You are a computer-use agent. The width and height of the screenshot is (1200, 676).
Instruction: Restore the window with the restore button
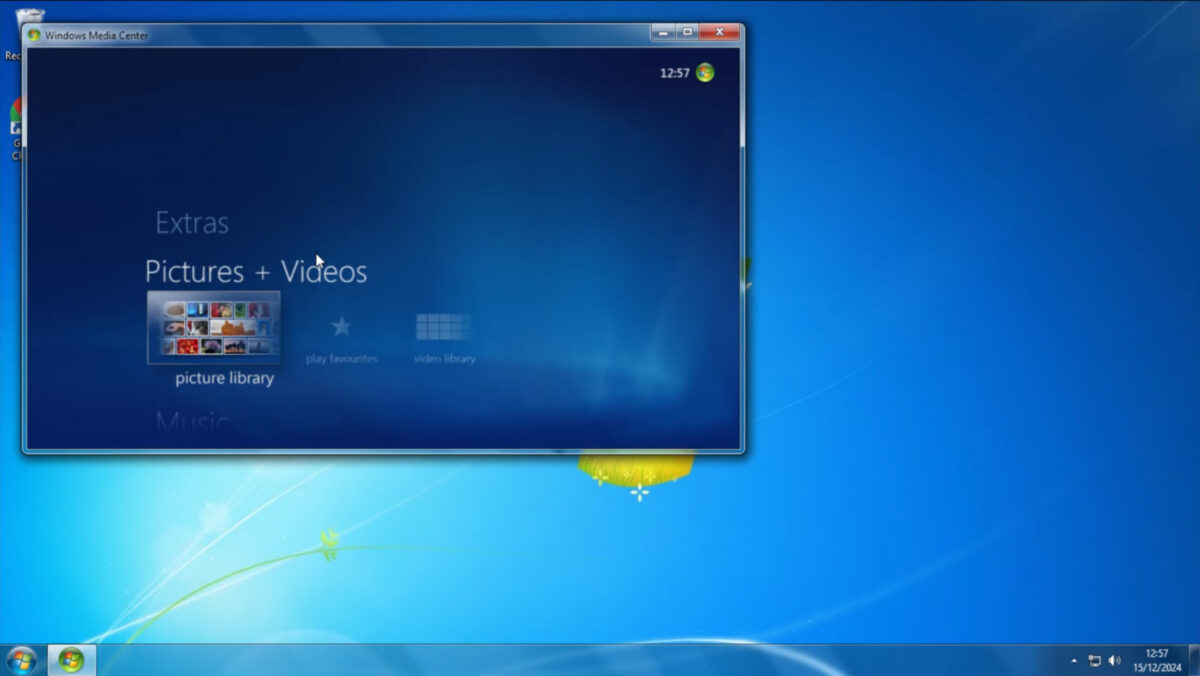point(688,32)
